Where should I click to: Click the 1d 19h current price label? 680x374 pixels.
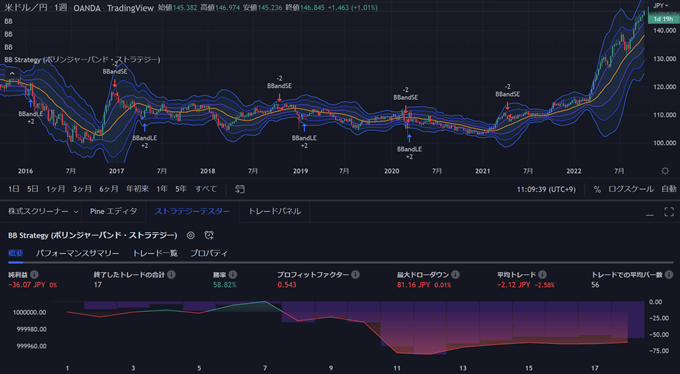[663, 19]
